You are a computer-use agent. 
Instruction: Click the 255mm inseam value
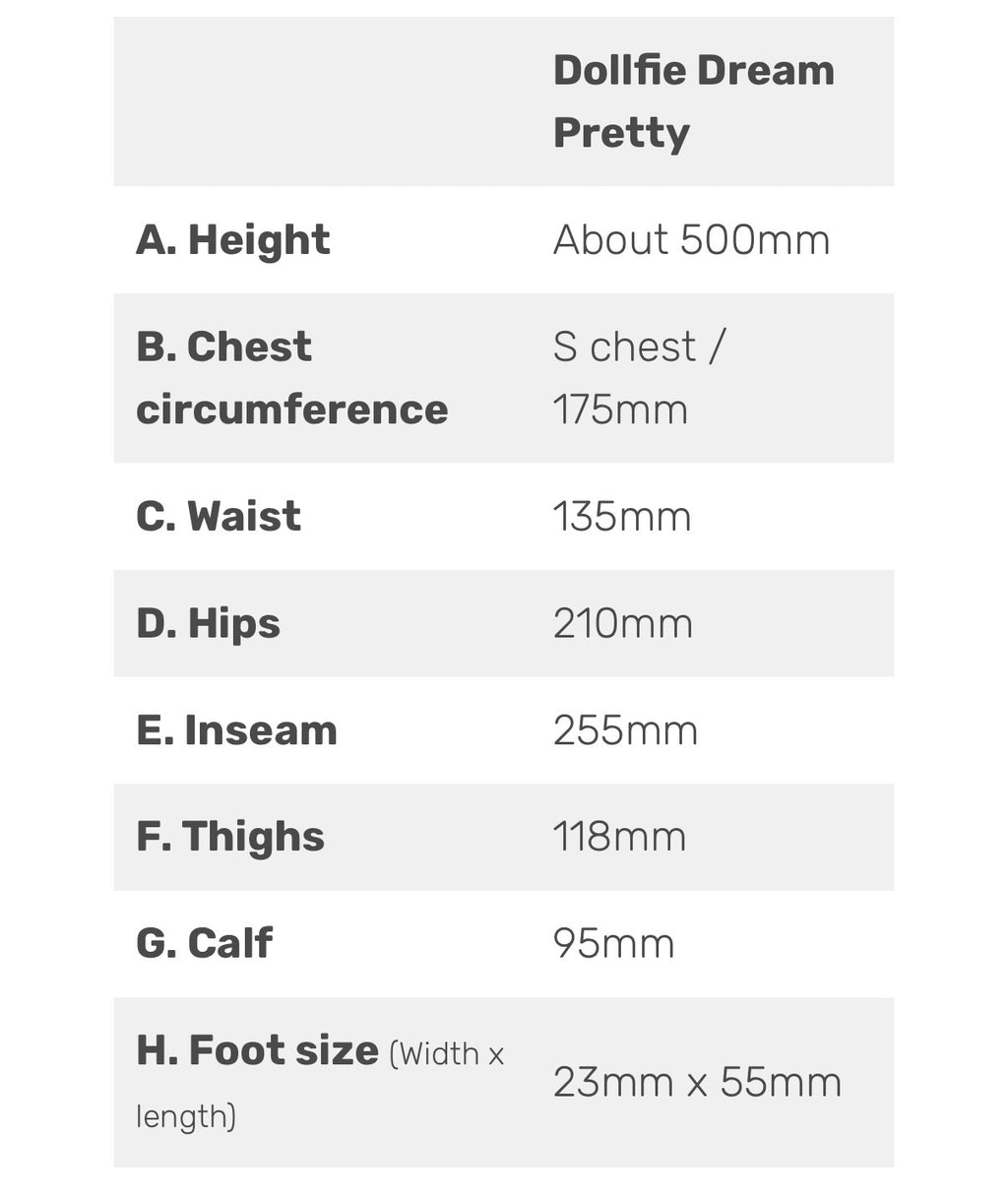tap(625, 730)
